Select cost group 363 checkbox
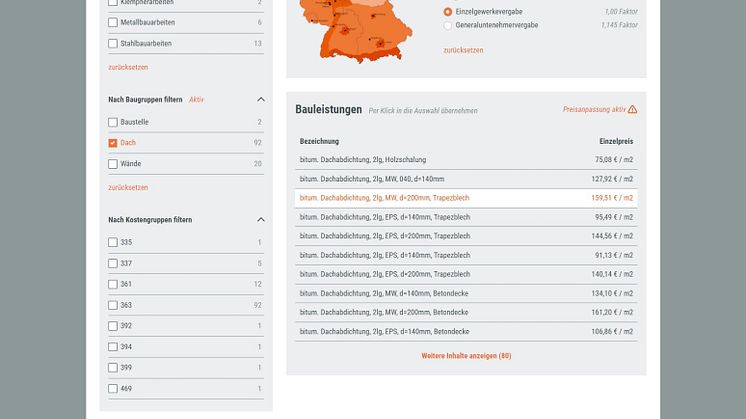The image size is (746, 419). tap(113, 305)
